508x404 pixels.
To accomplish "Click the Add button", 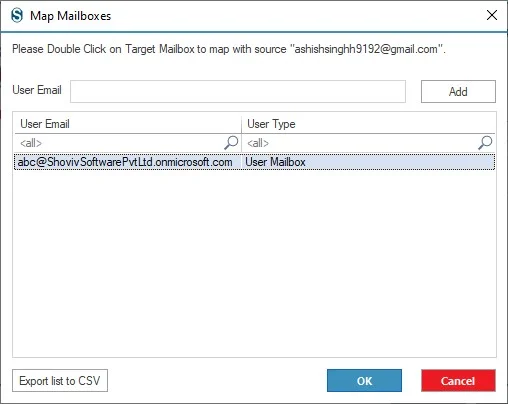I will (x=458, y=91).
